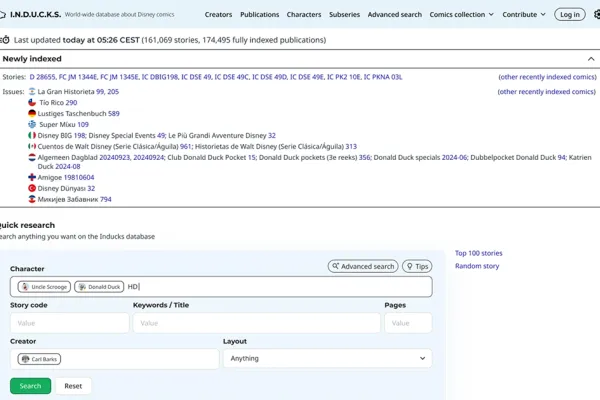
Task: Click the clock icon beside Last updated
Action: click(5, 40)
